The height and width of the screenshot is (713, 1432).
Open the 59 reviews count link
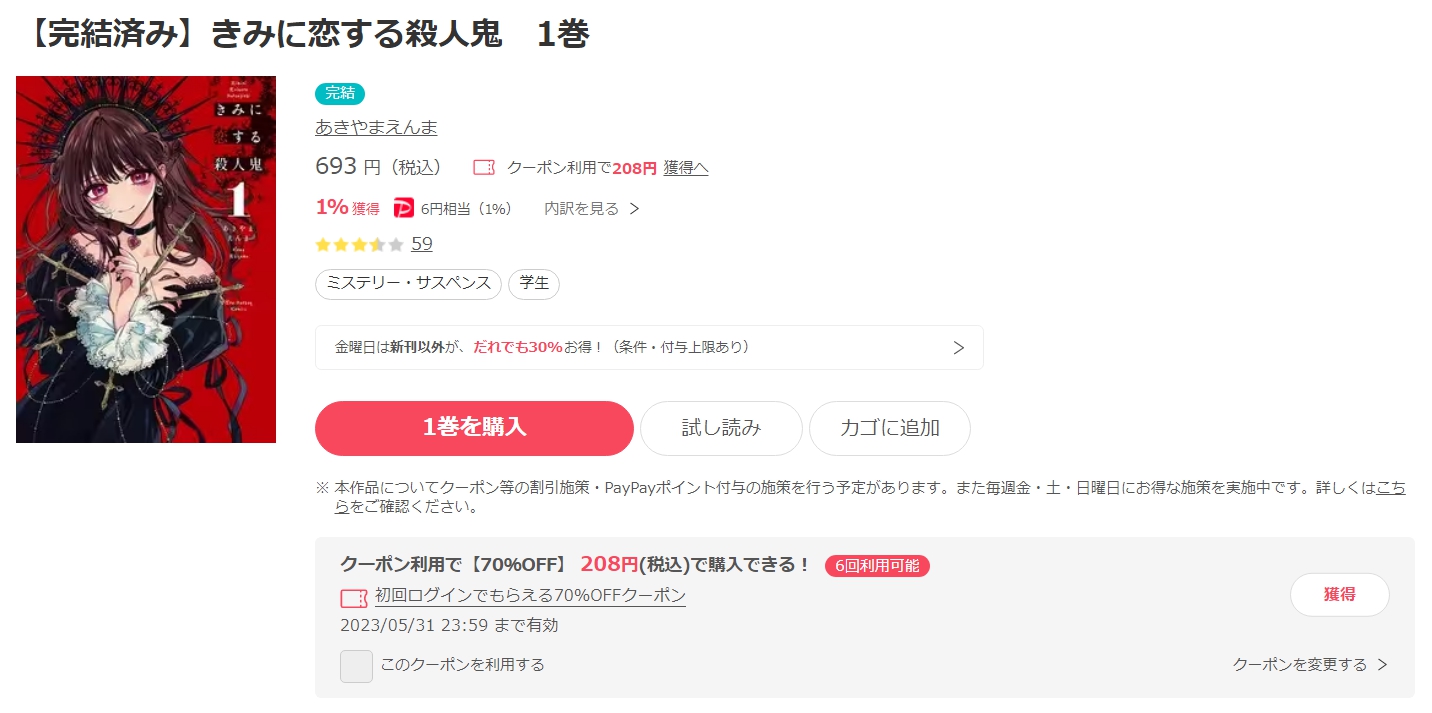point(422,244)
